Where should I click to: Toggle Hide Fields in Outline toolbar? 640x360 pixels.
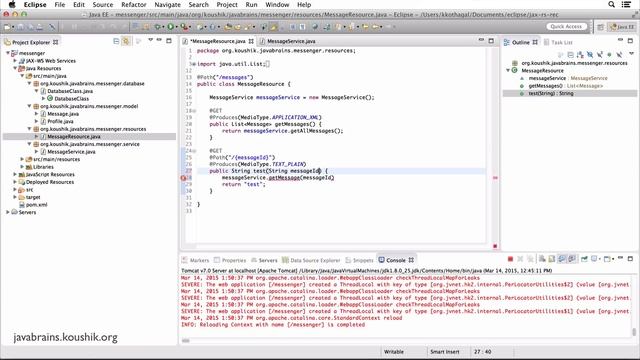click(590, 55)
